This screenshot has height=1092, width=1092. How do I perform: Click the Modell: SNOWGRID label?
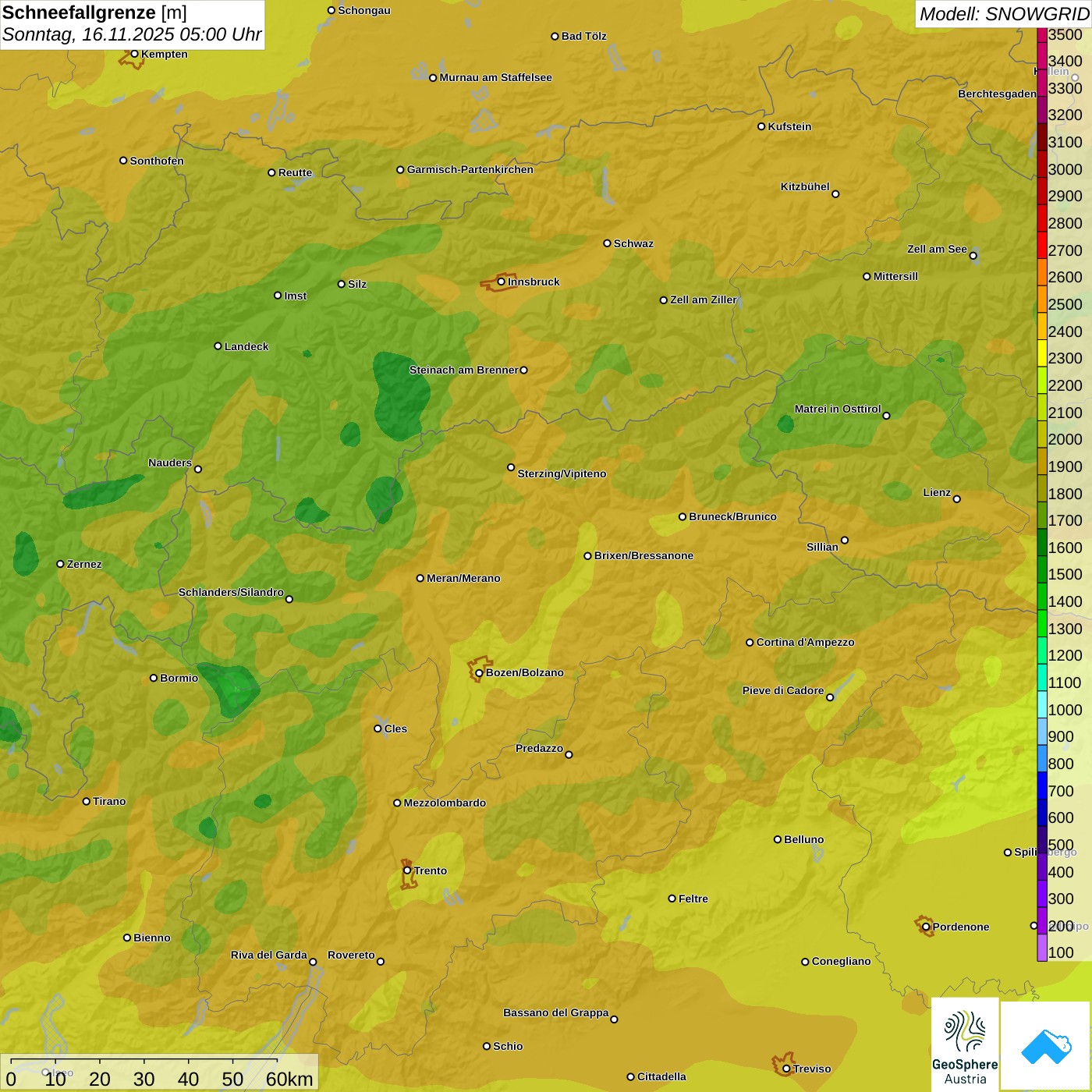pyautogui.click(x=1004, y=14)
